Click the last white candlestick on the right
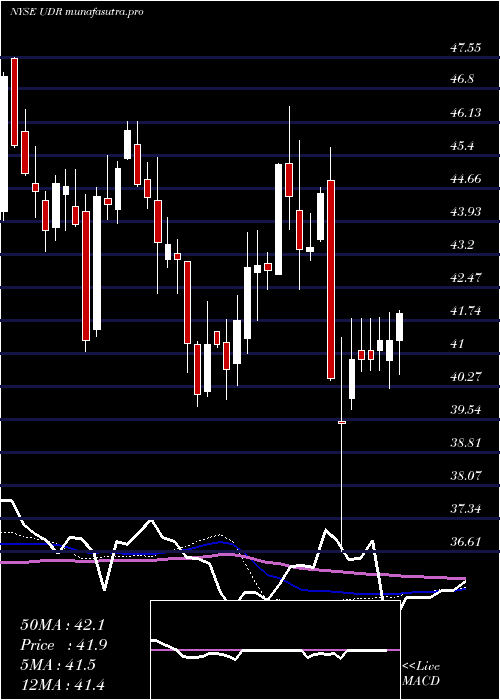The height and width of the screenshot is (700, 500). (400, 327)
